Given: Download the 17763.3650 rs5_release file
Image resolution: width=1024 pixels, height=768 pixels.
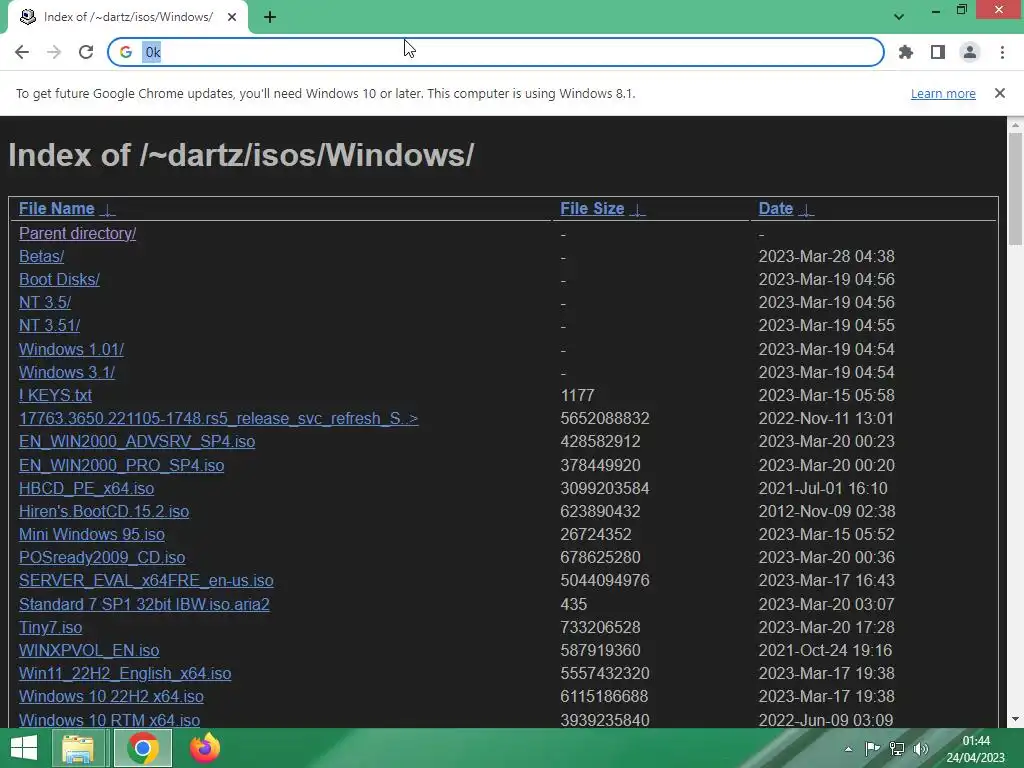Looking at the screenshot, I should point(218,418).
